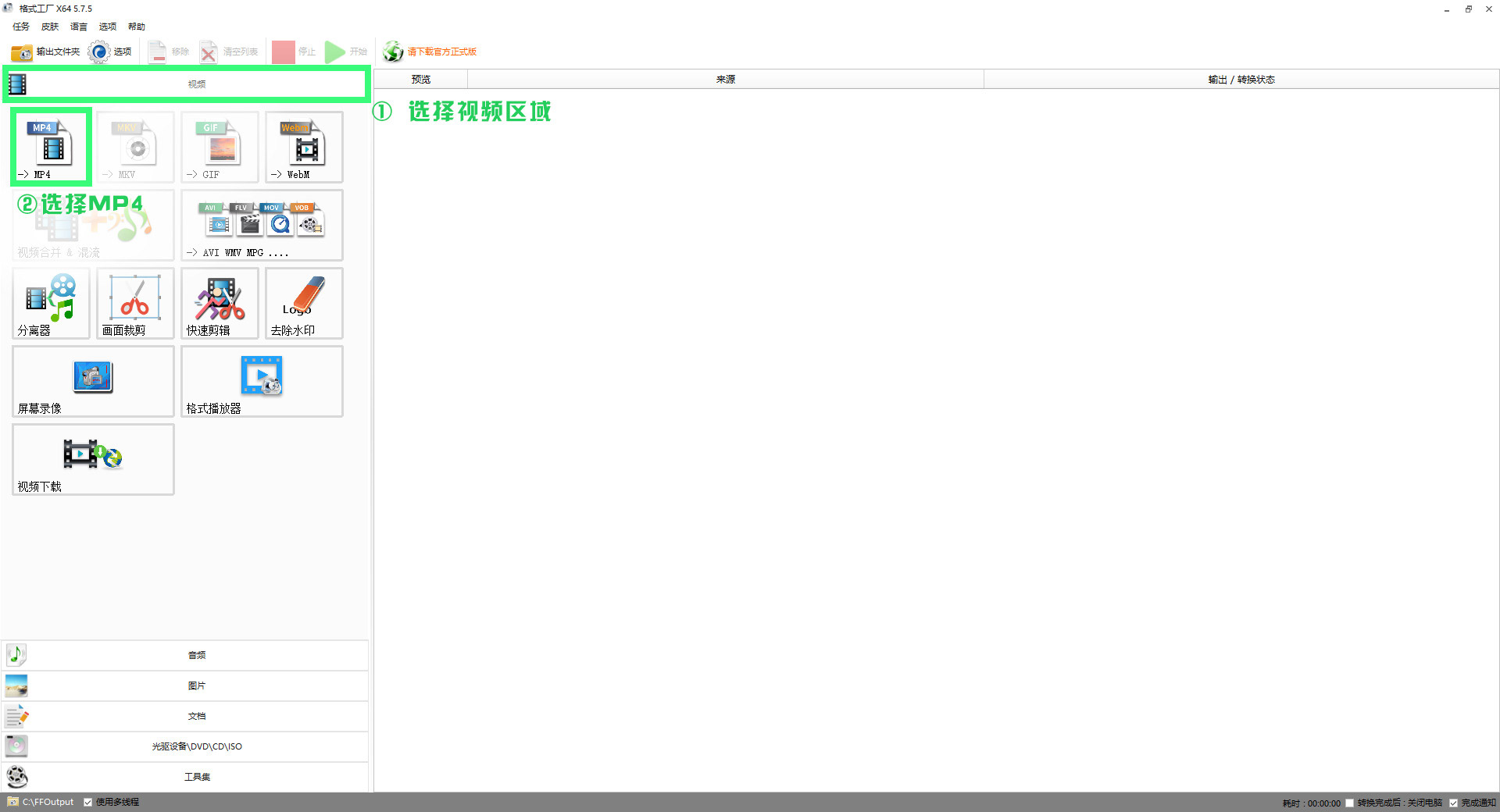Open the 画面裁剪 crop tool
Viewport: 1500px width, 812px height.
[135, 303]
